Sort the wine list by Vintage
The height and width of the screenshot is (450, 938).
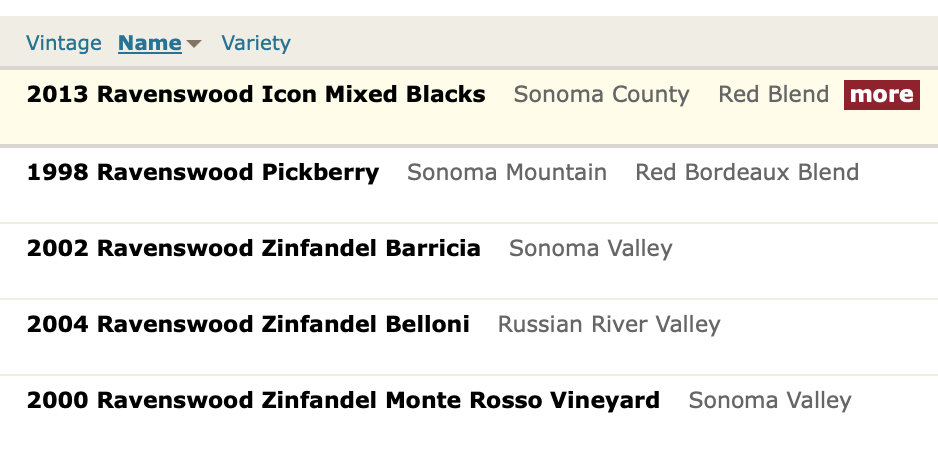(x=64, y=43)
